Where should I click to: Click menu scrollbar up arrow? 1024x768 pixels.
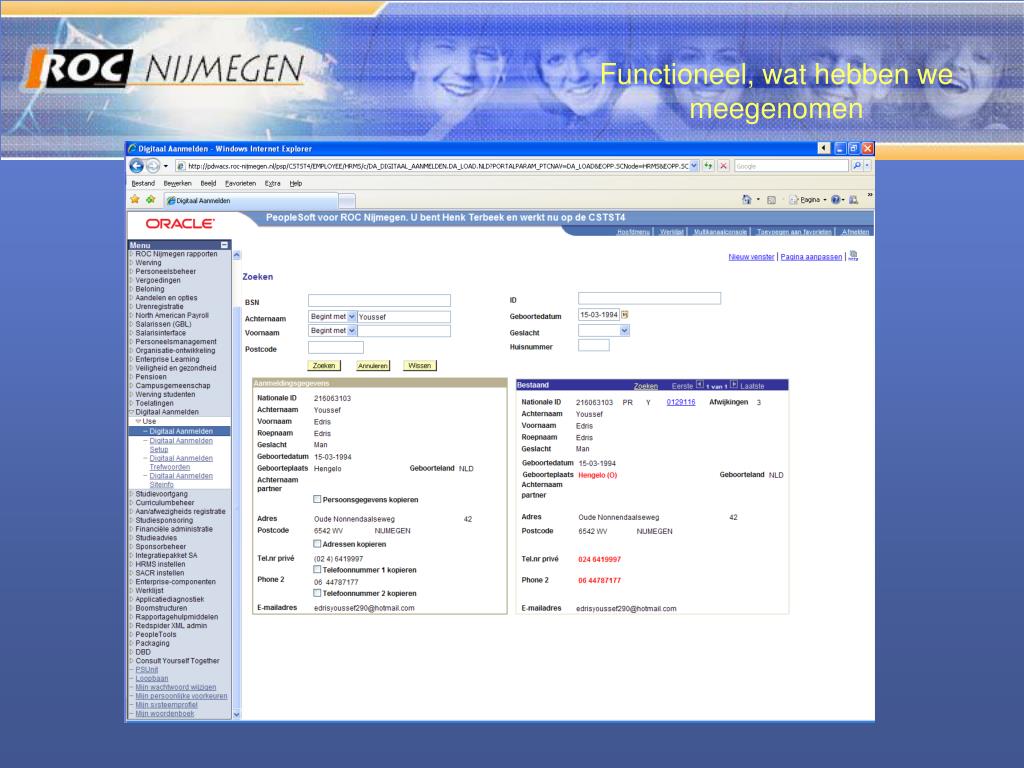coord(236,255)
